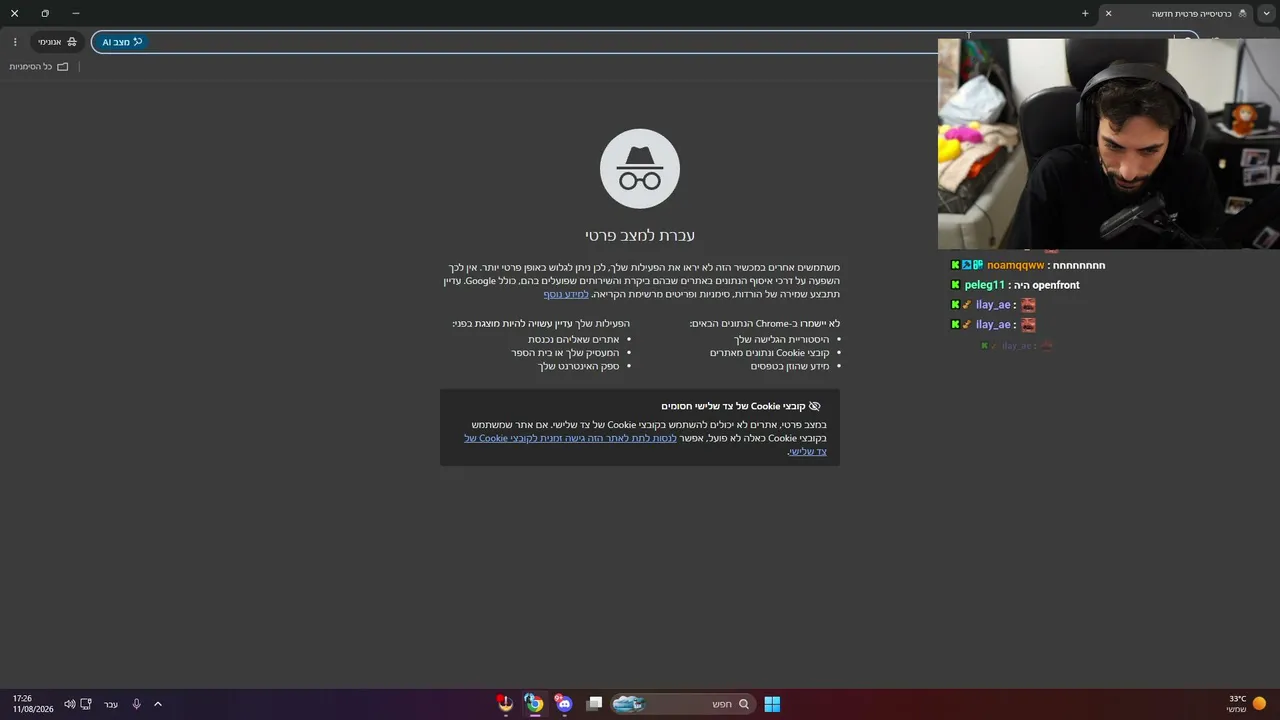Expand the tab search dropdown

[x=1267, y=13]
